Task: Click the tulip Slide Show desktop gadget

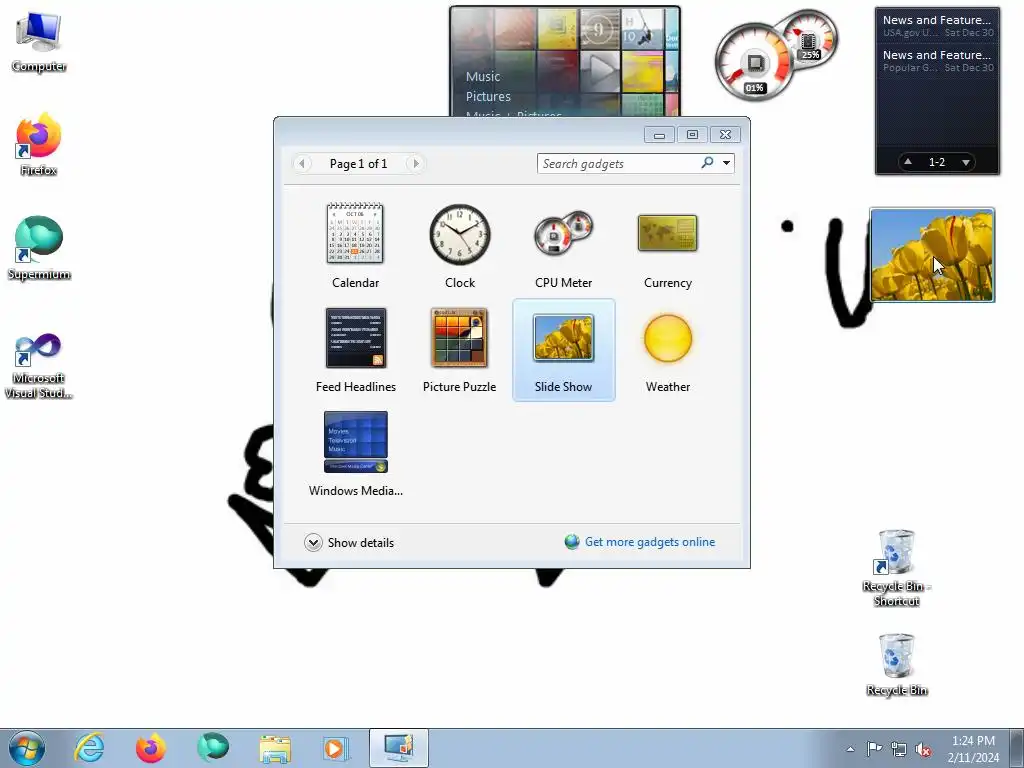Action: 932,255
